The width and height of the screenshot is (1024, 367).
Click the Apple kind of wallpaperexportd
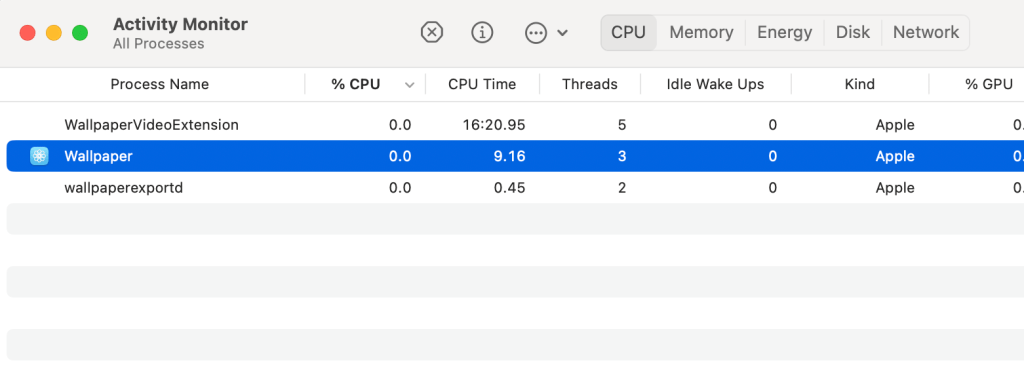click(895, 188)
